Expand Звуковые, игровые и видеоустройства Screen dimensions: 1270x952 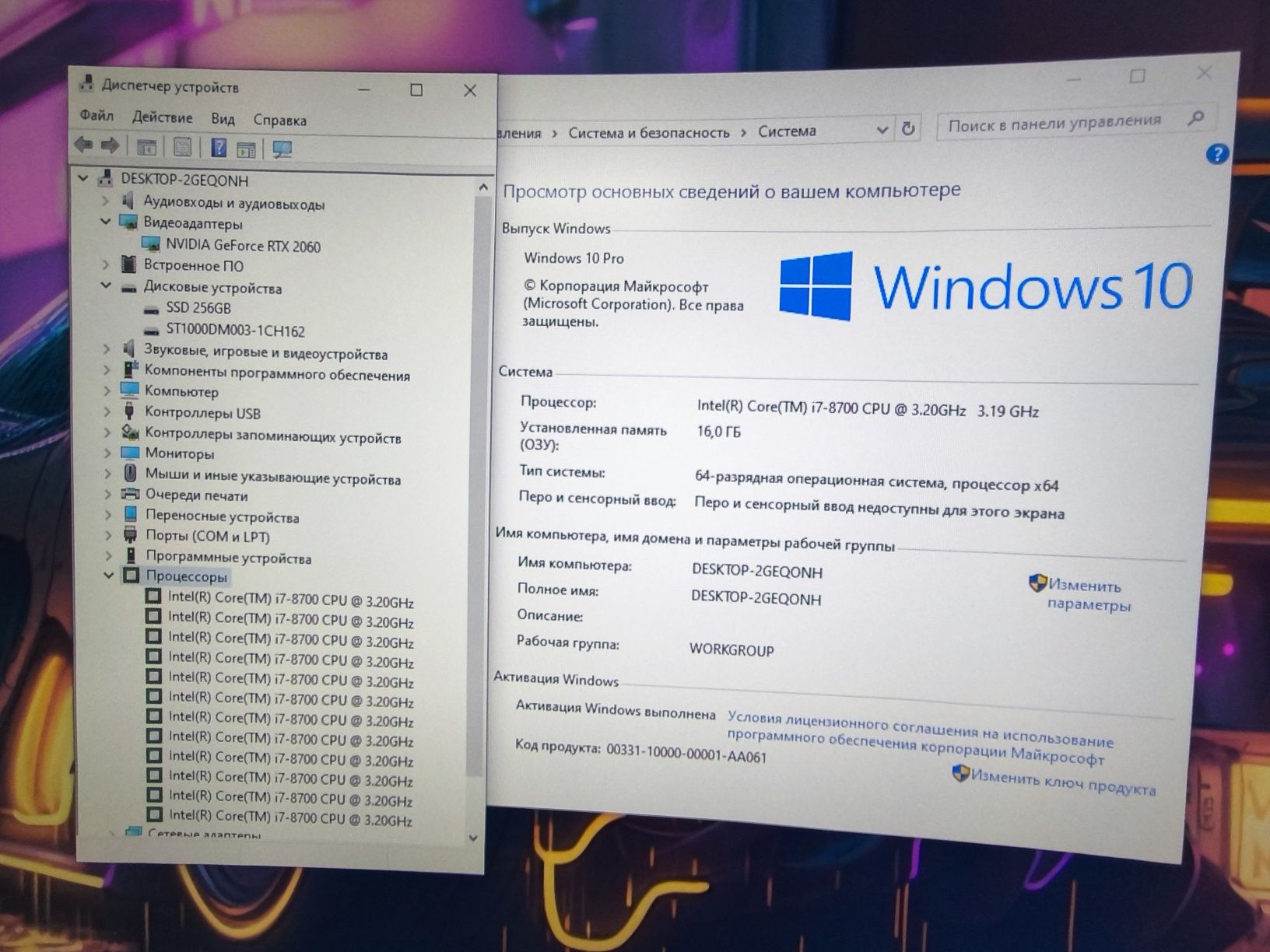107,349
